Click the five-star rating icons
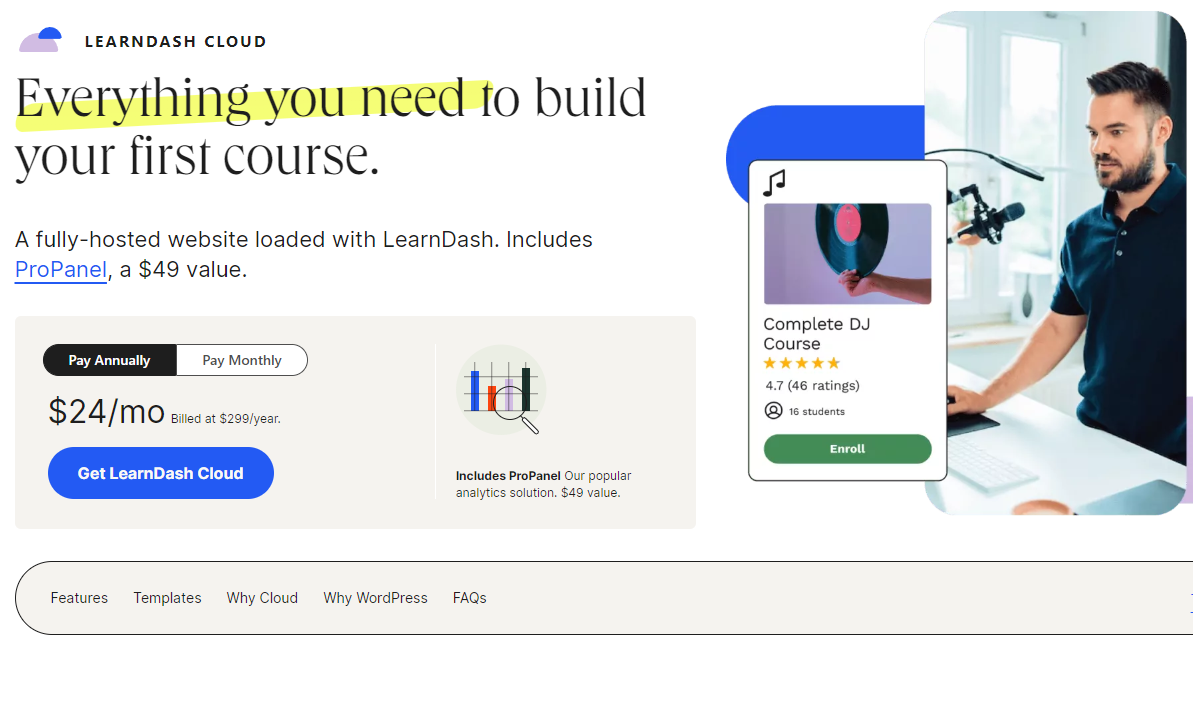The height and width of the screenshot is (720, 1193). coord(801,363)
